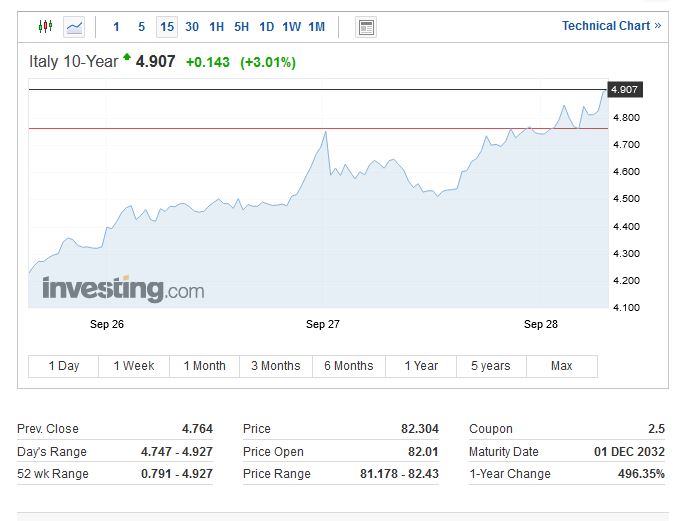Select the 1W interval
Image resolution: width=680 pixels, height=521 pixels.
tap(291, 27)
